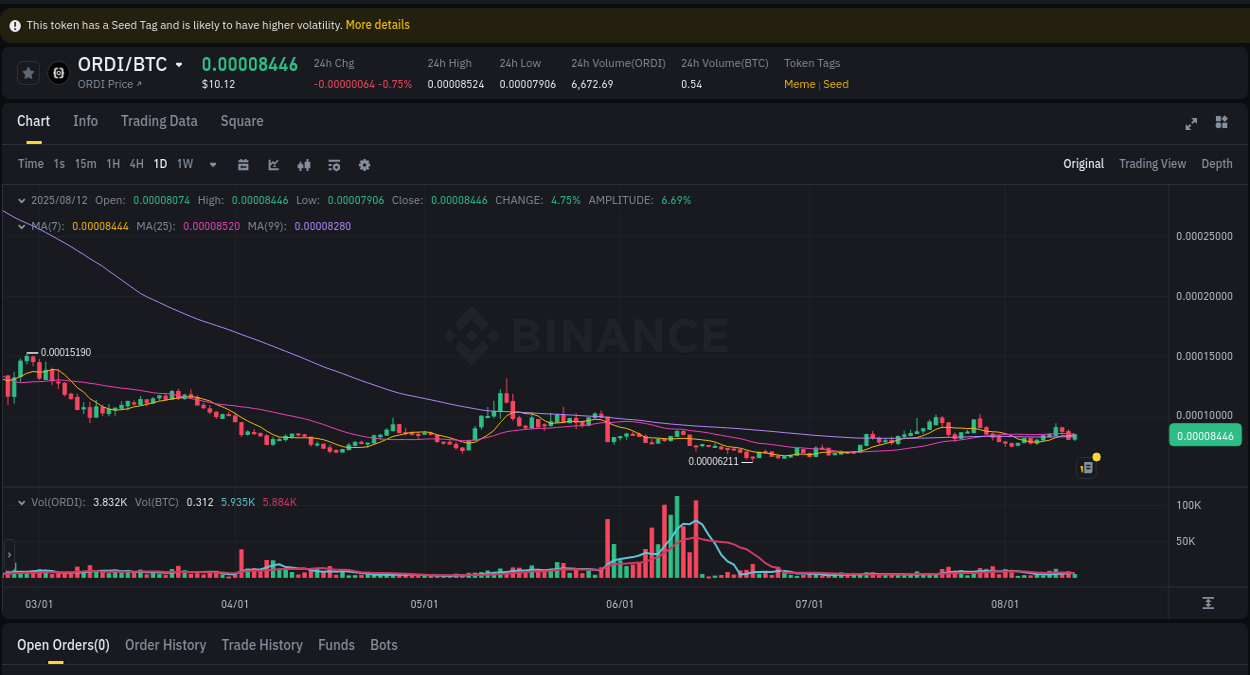1250x675 pixels.
Task: Open the Order History tab
Action: 165,645
